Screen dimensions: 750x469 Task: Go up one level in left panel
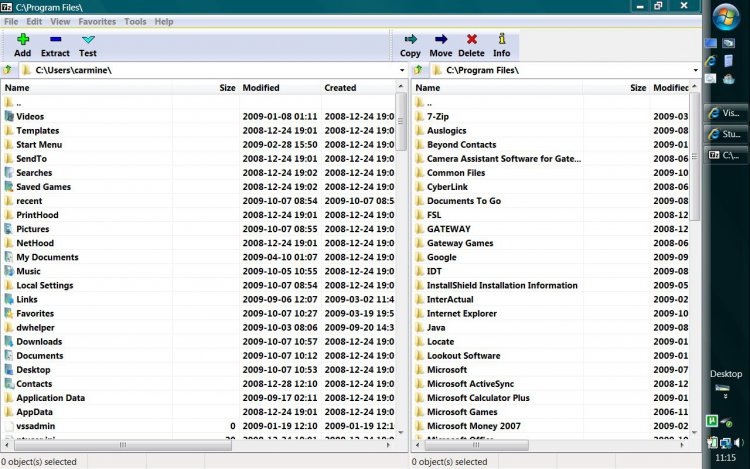pyautogui.click(x=8, y=70)
